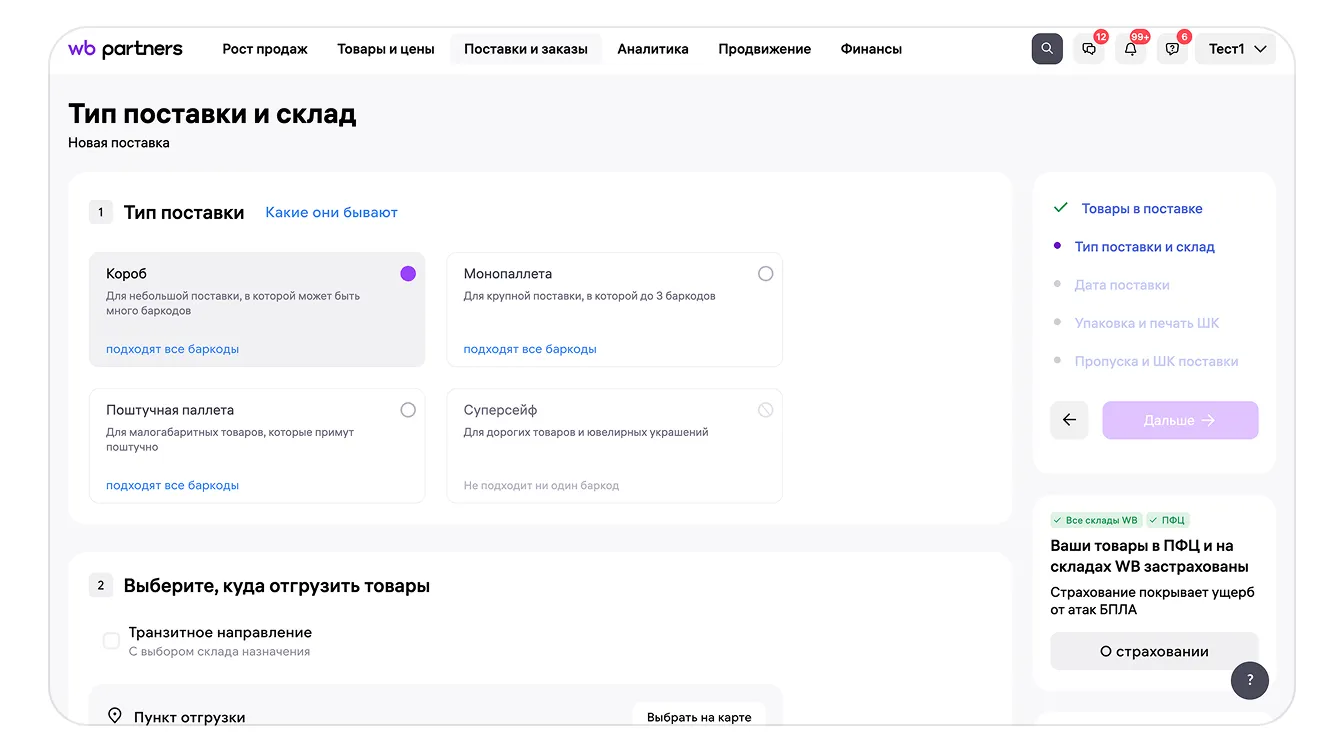This screenshot has width=1344, height=750.
Task: Open barcodes link in the Монопаллета card
Action: 530,349
